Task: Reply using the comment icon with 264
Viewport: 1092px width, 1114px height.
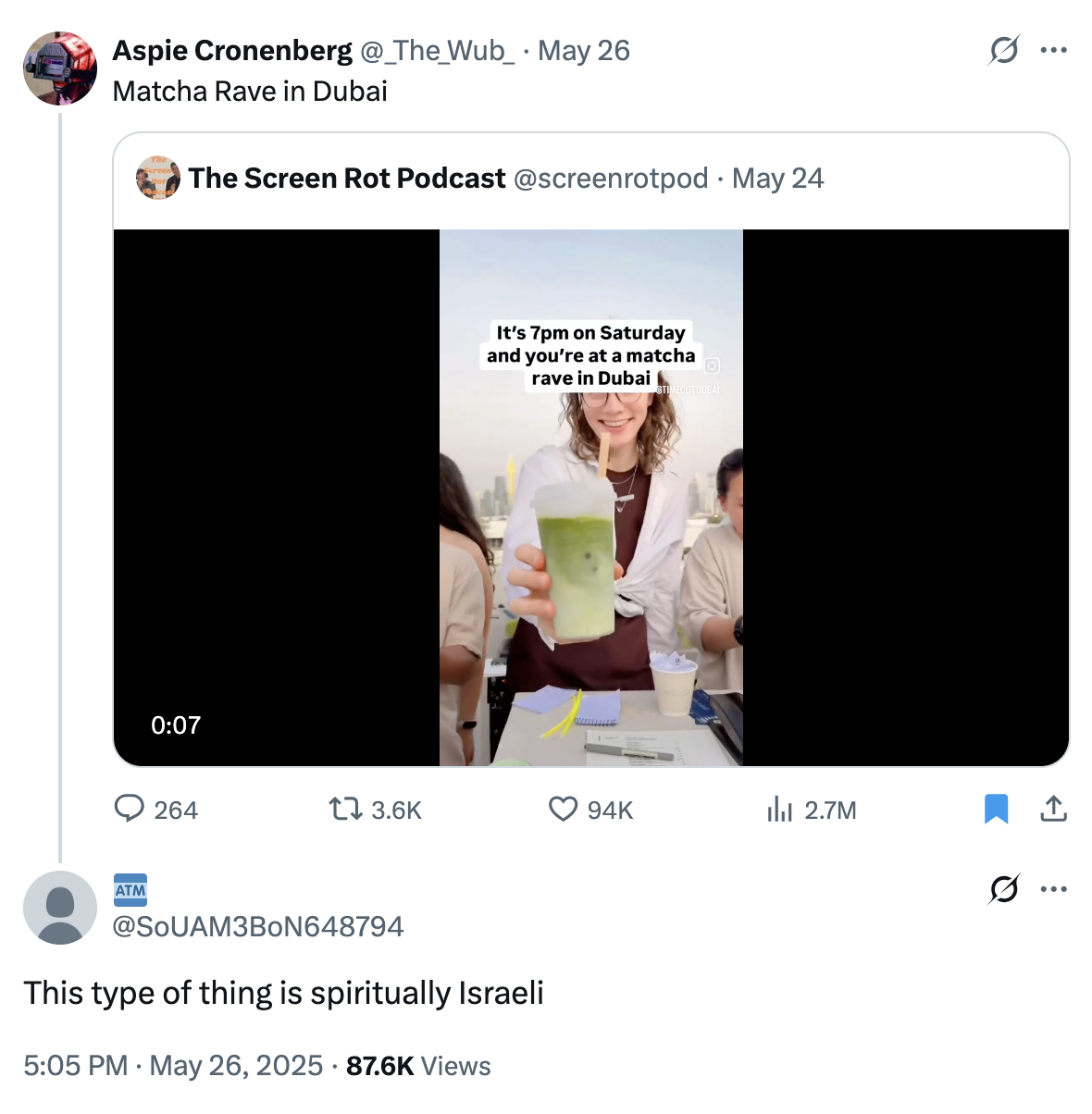Action: 130,810
